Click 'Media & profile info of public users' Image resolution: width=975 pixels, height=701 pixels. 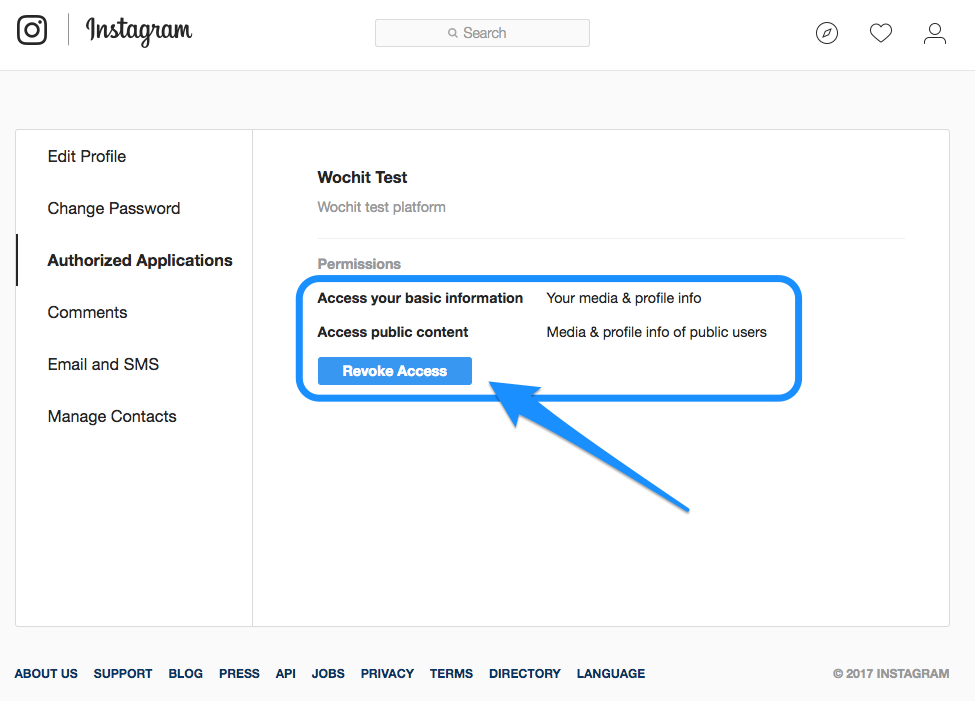[x=657, y=332]
